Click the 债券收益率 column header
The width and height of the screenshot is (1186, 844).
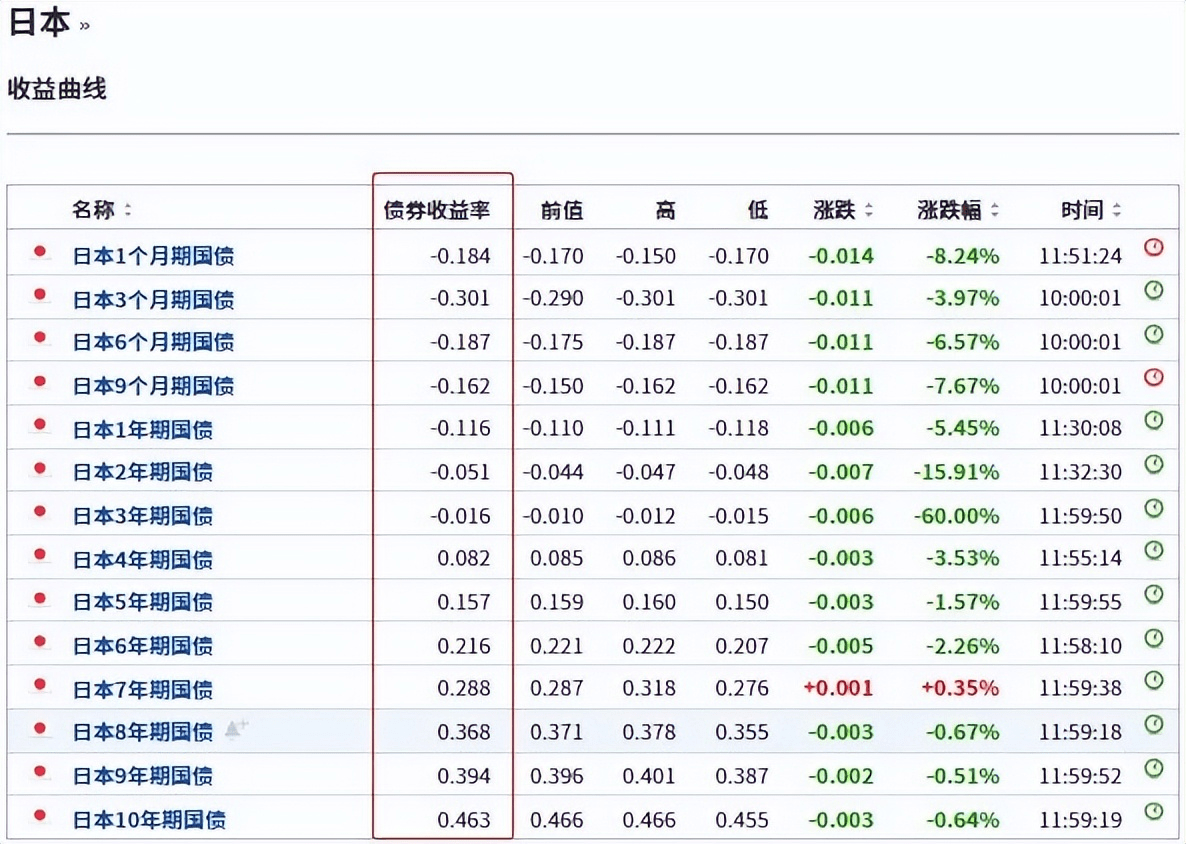[437, 211]
